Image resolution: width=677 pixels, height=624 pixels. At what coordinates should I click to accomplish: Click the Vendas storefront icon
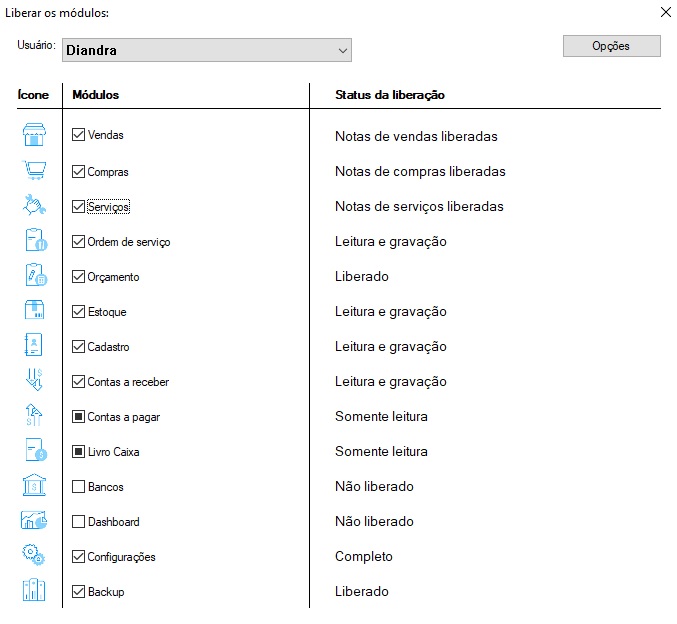tap(35, 136)
